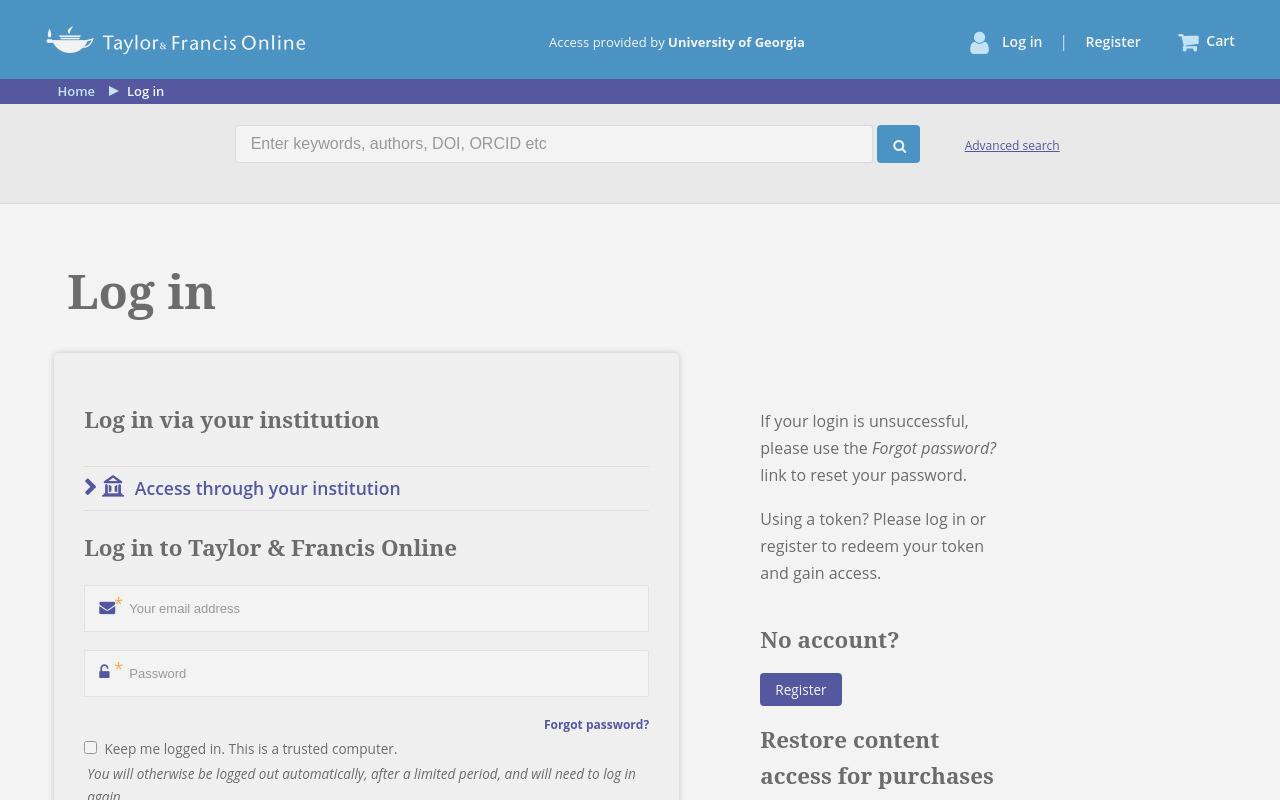Viewport: 1280px width, 800px height.
Task: Click the breadcrumb arrow after Home
Action: tap(113, 91)
